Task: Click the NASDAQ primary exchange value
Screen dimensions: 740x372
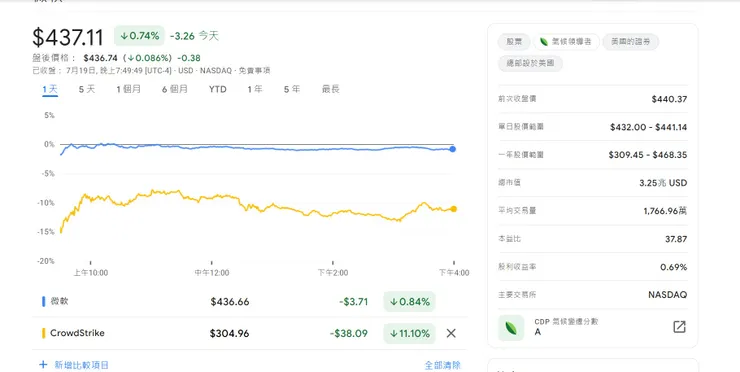Action: pos(667,295)
